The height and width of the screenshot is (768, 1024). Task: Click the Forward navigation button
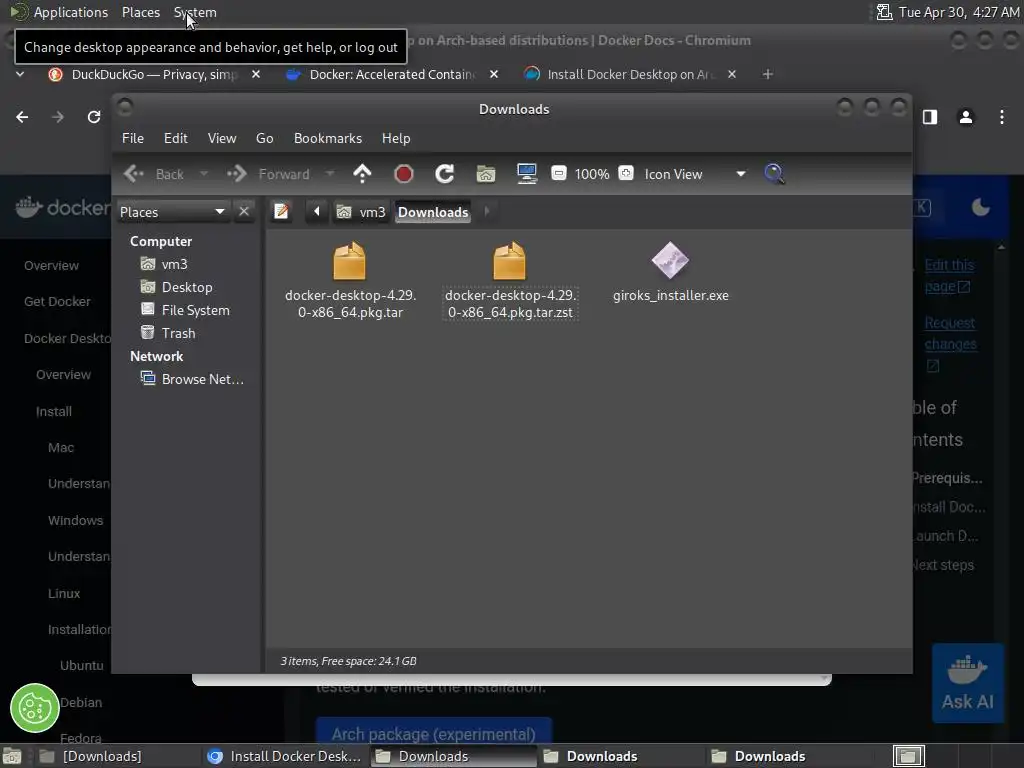[269, 174]
